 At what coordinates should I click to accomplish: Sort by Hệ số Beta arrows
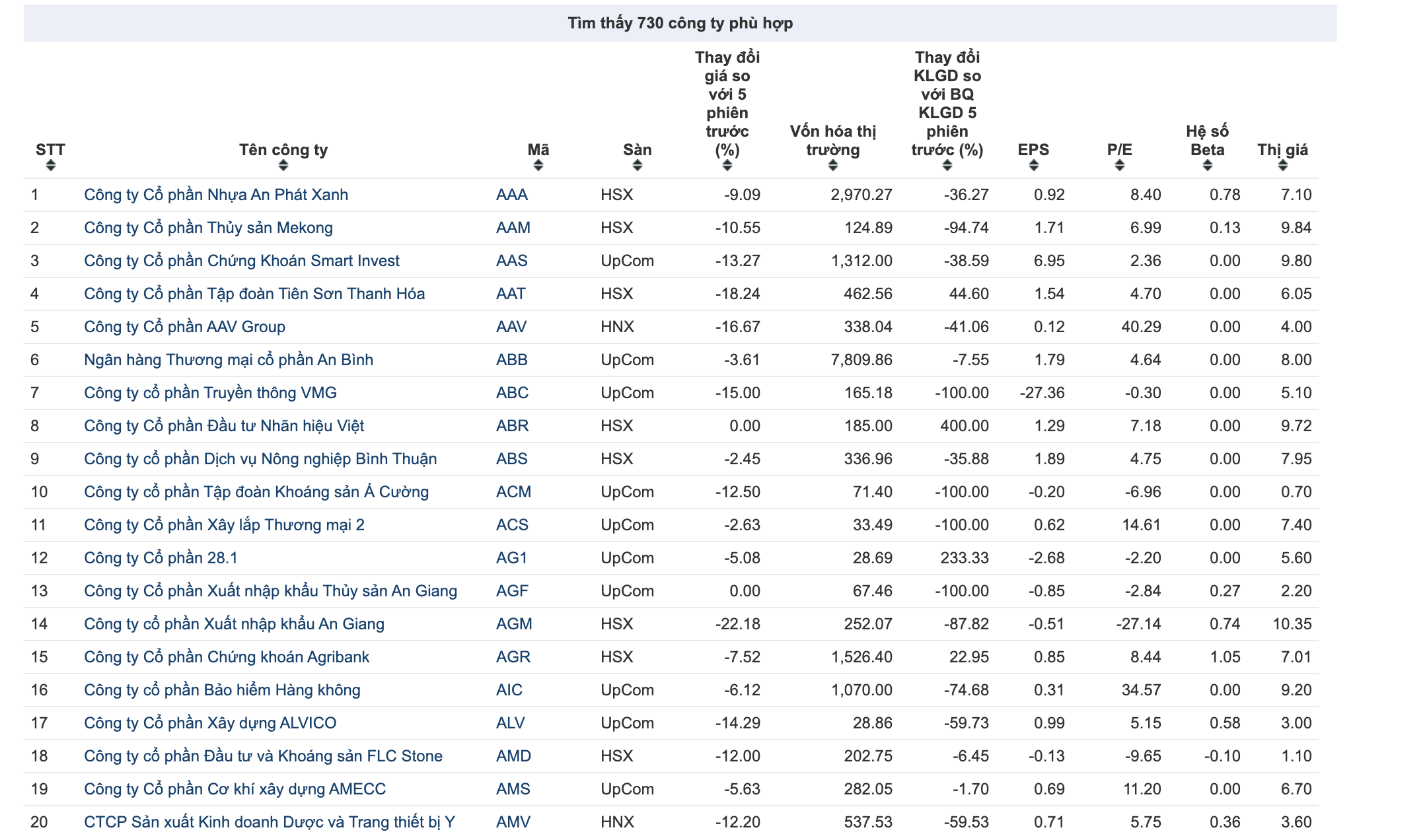pos(1207,166)
